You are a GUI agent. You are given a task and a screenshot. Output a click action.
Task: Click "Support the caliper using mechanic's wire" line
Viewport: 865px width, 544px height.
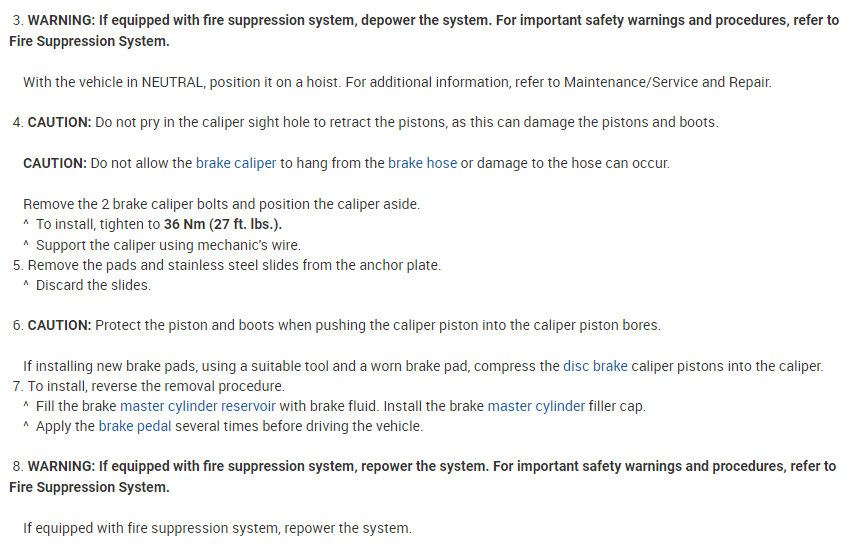tap(168, 244)
